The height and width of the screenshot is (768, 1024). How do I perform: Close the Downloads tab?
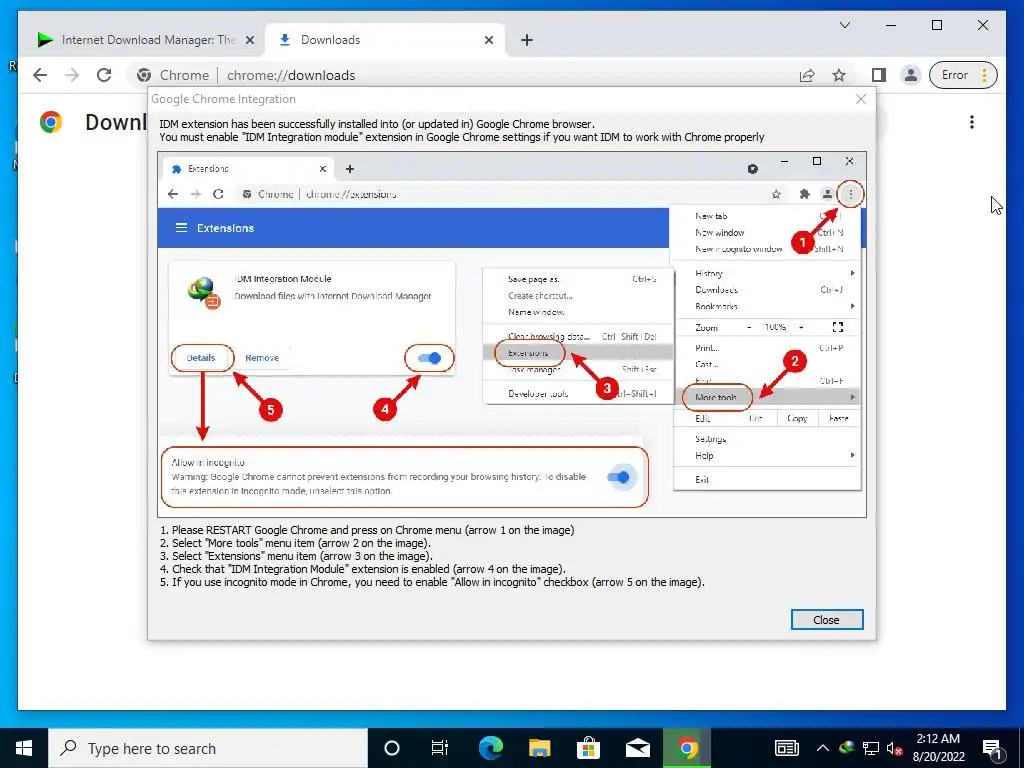[488, 40]
